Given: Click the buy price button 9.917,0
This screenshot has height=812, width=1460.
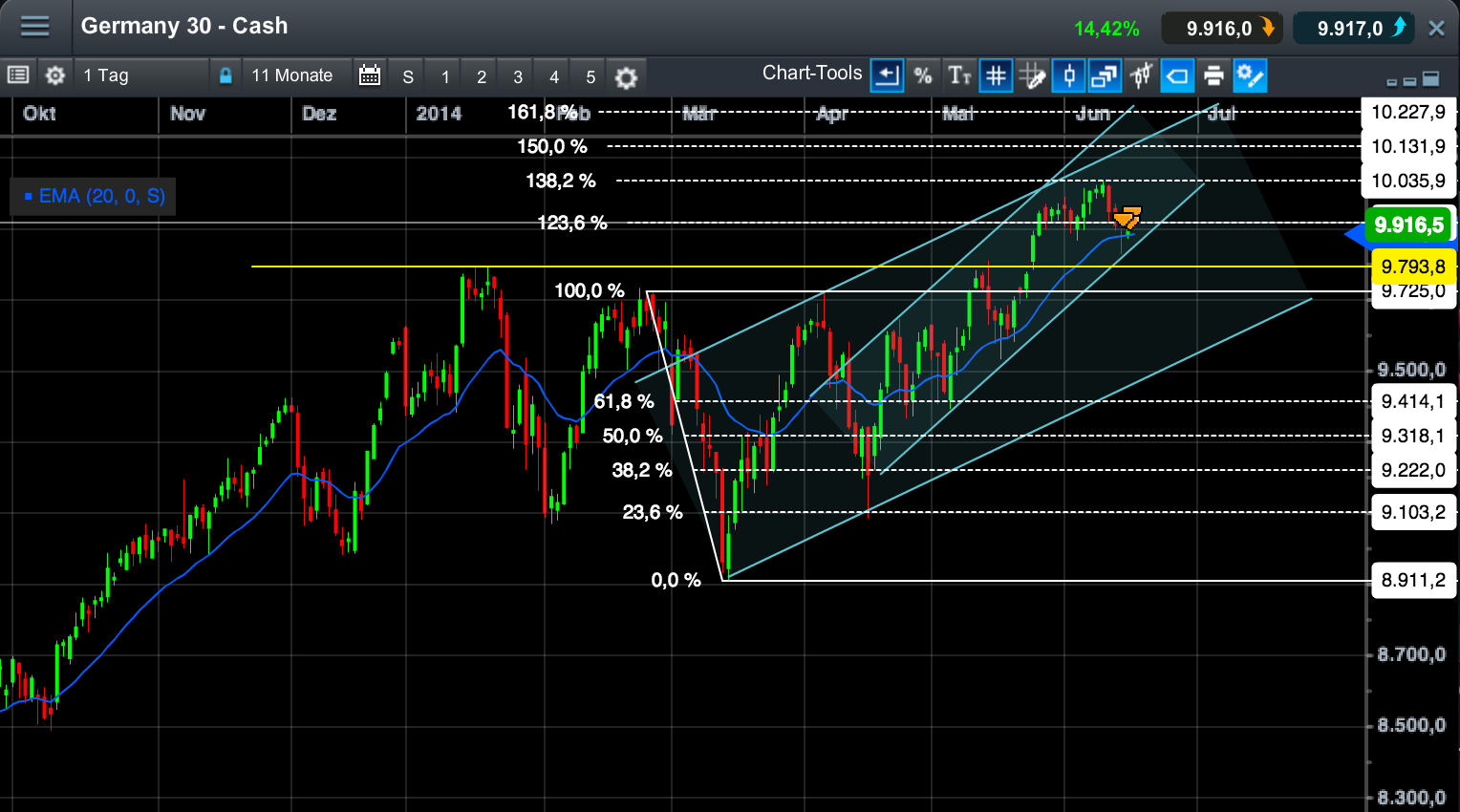Looking at the screenshot, I should pos(1353,28).
